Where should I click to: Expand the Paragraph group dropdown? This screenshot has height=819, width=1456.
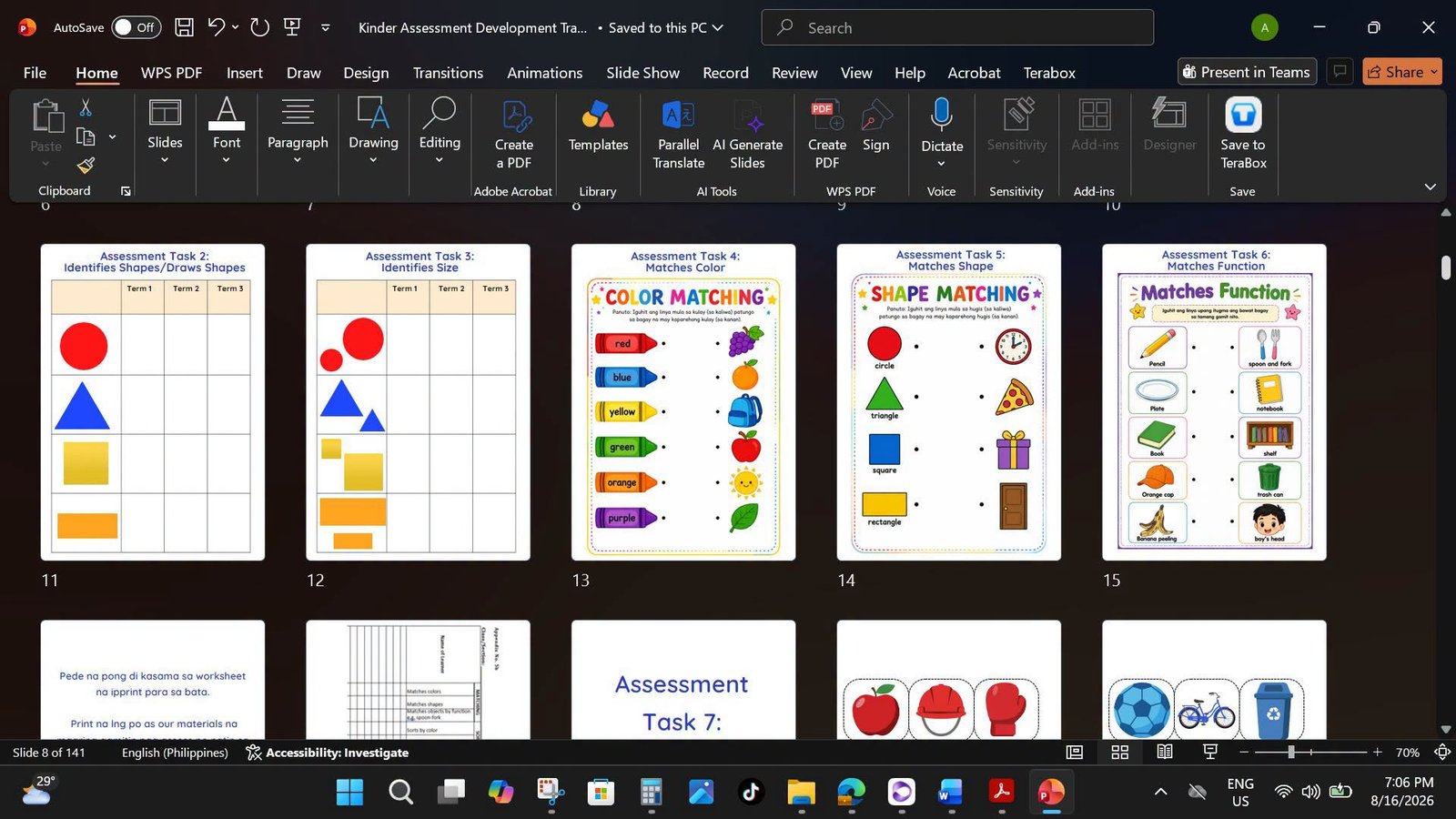pos(298,161)
